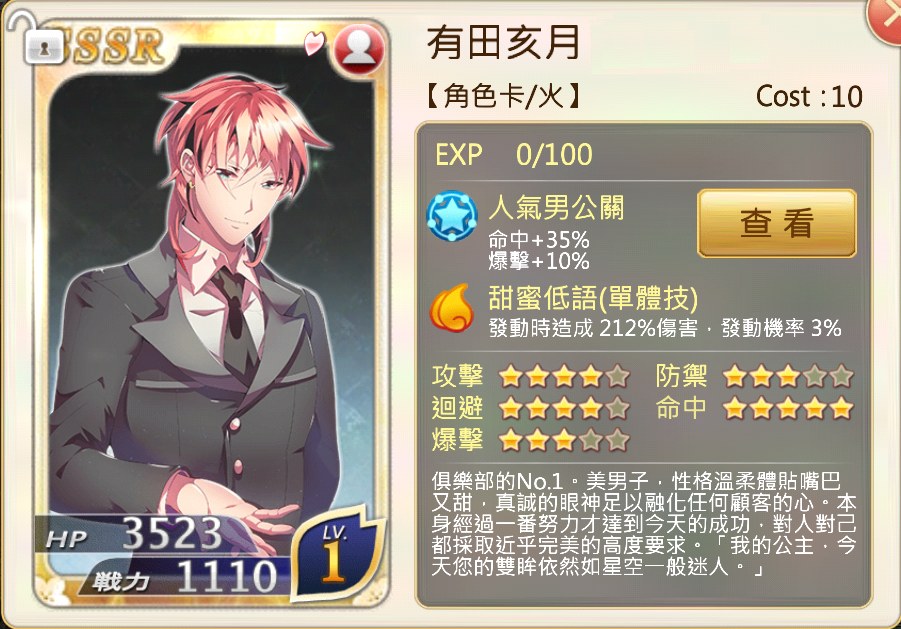Click the Cost : 10 label

pos(810,96)
